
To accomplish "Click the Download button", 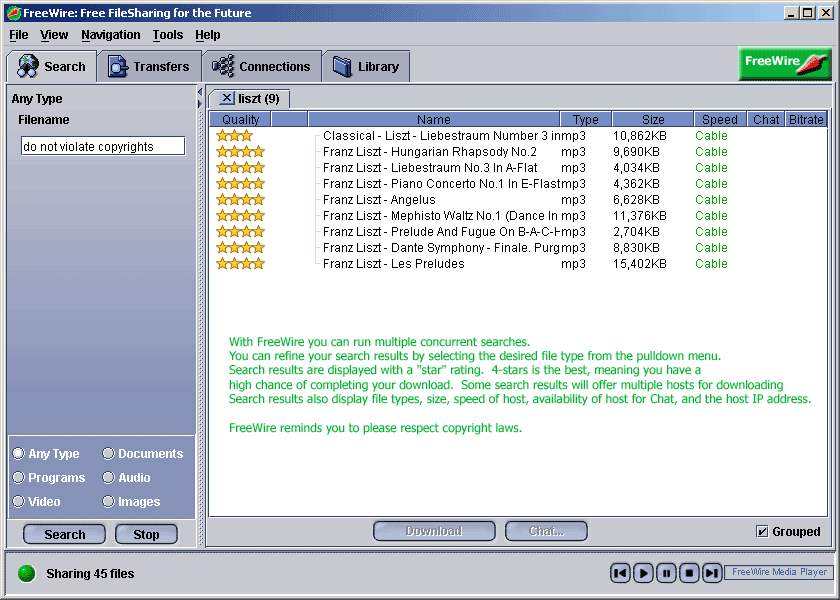I will (434, 531).
